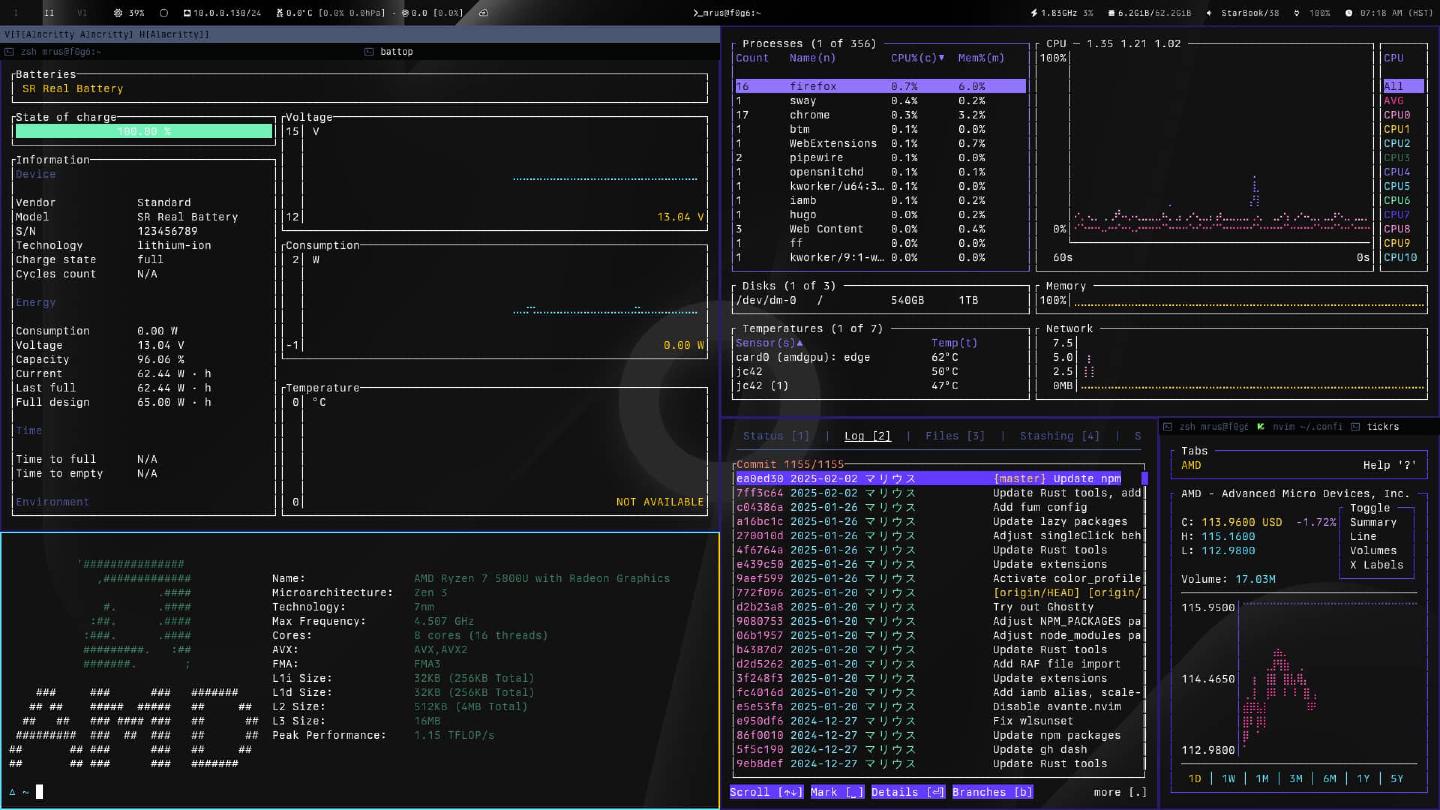The image size is (1440, 810).
Task: Click the Scroll button in gitui footer
Action: pyautogui.click(x=766, y=792)
